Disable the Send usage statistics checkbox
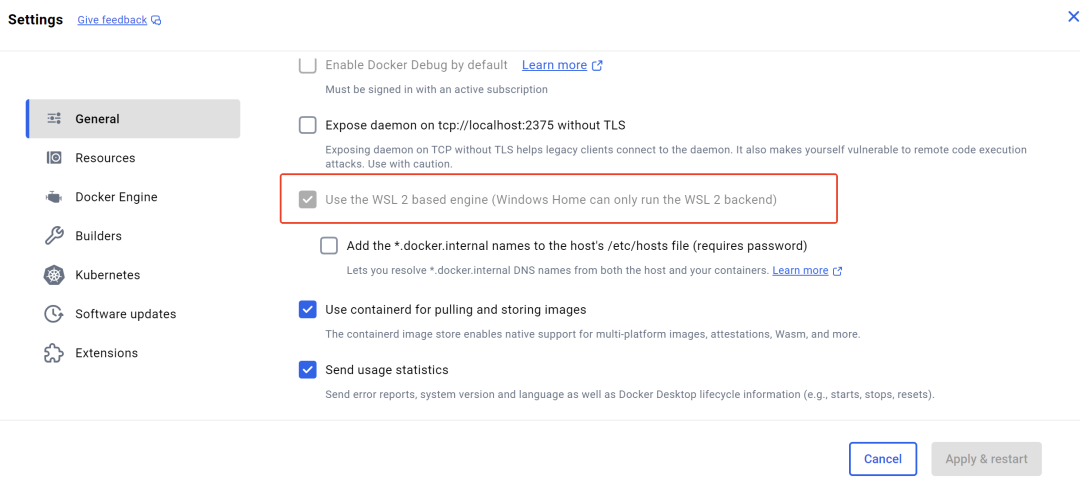The width and height of the screenshot is (1080, 488). click(x=307, y=370)
